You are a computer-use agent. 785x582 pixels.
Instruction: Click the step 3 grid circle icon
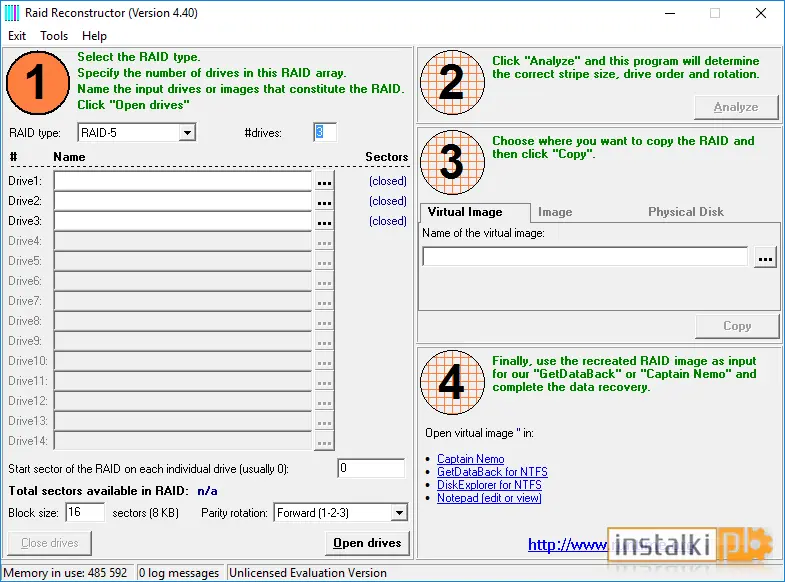(452, 162)
